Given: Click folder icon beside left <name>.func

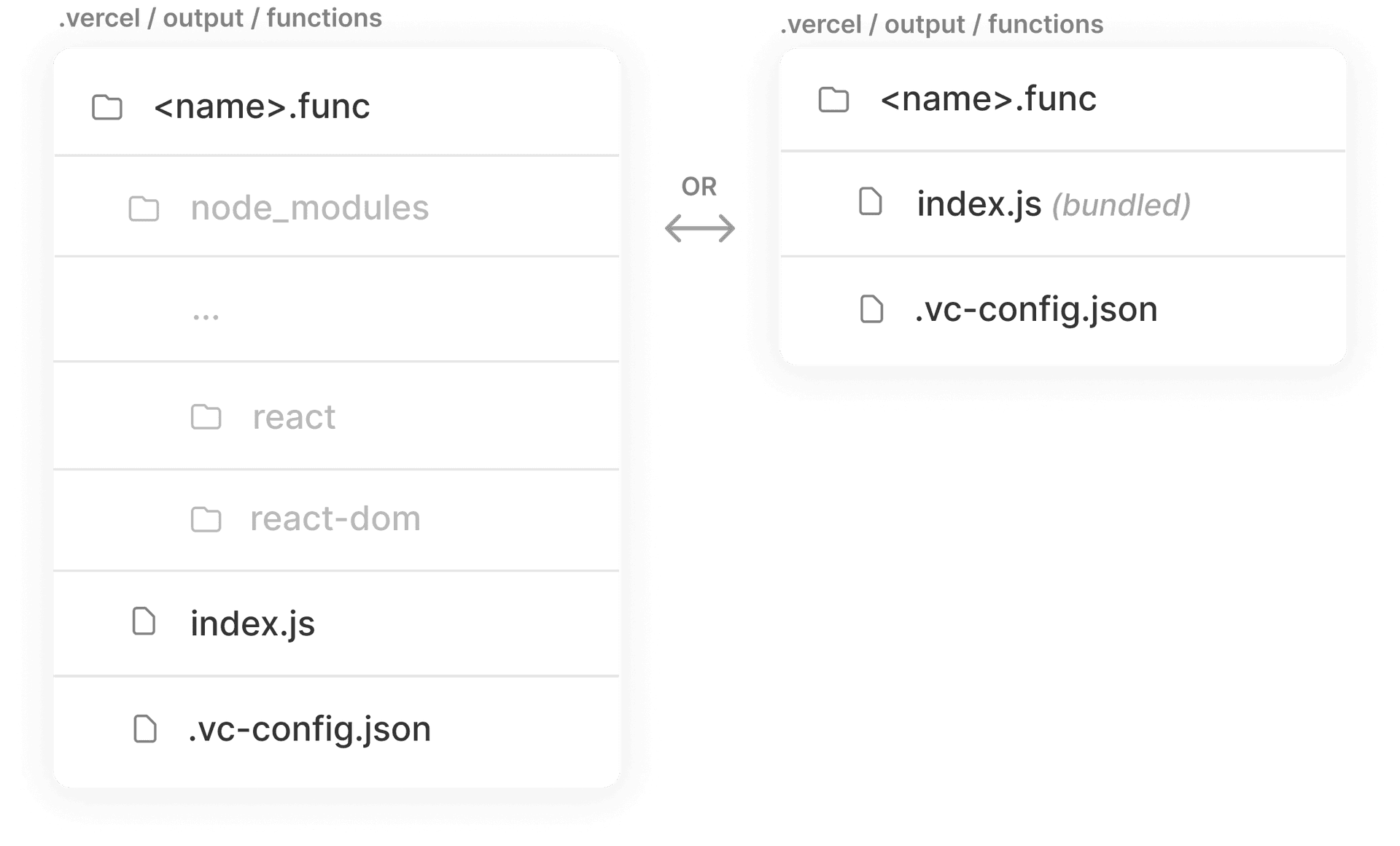Looking at the screenshot, I should tap(107, 107).
